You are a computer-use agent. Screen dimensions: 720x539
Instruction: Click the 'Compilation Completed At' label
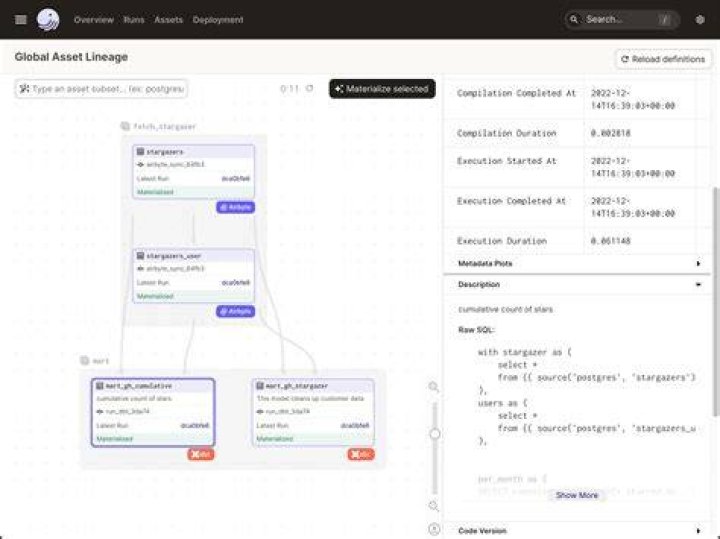pos(516,93)
